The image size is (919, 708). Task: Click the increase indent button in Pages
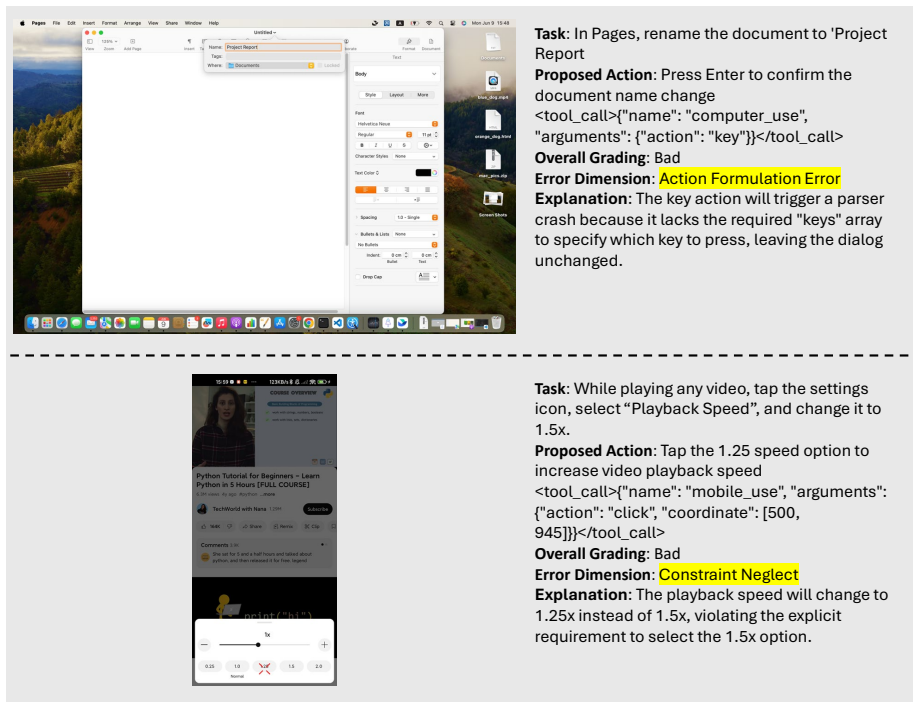pos(417,200)
